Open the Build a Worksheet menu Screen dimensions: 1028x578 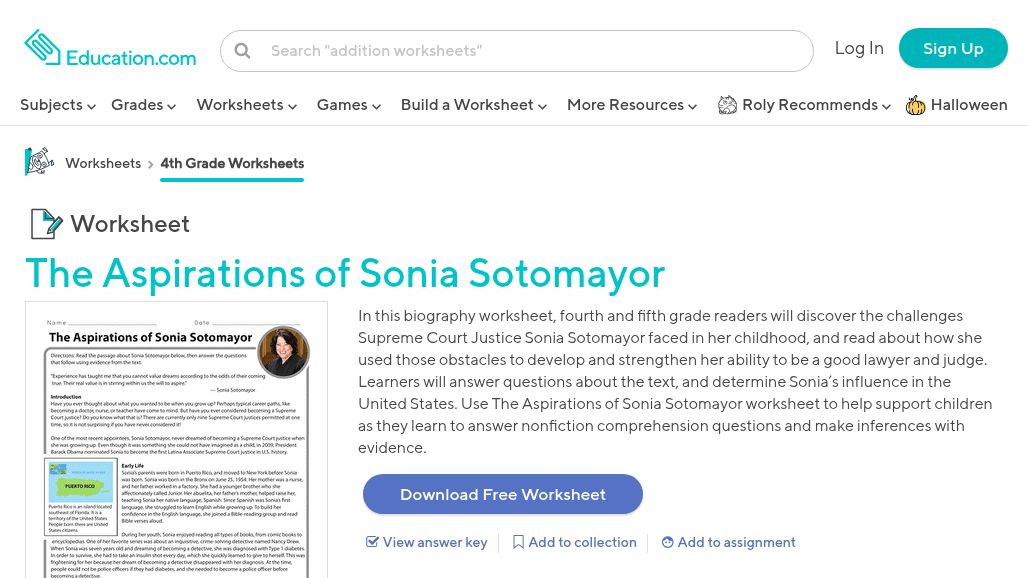(x=473, y=105)
